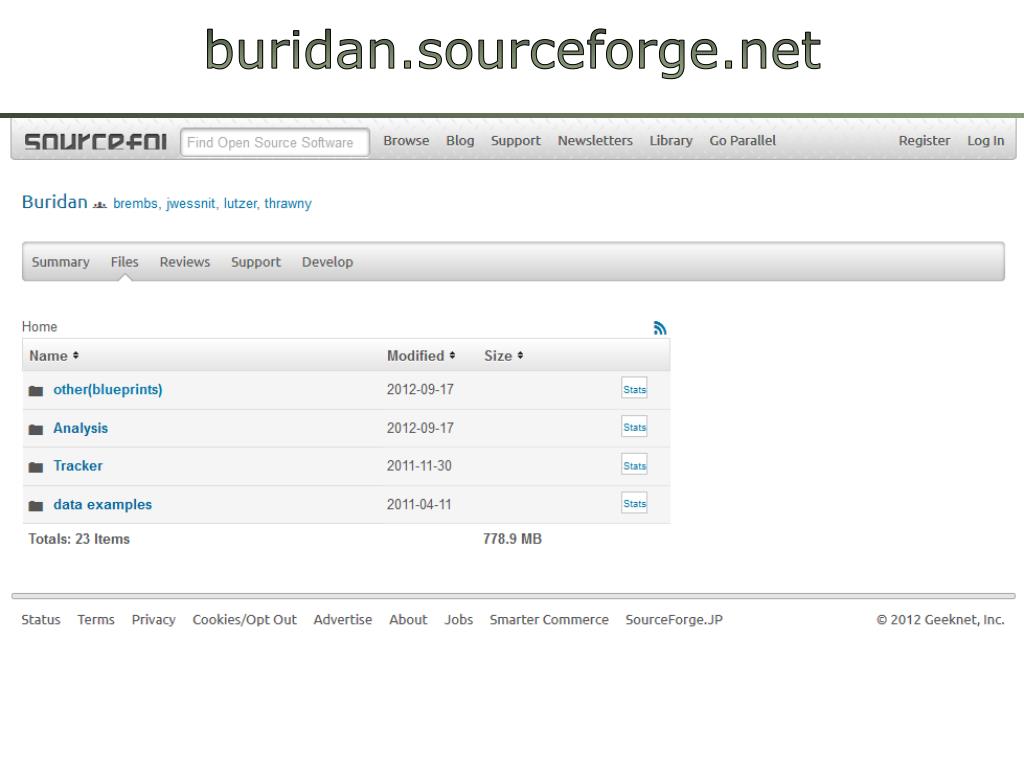Click the Browse menu item
The width and height of the screenshot is (1024, 768).
click(406, 140)
